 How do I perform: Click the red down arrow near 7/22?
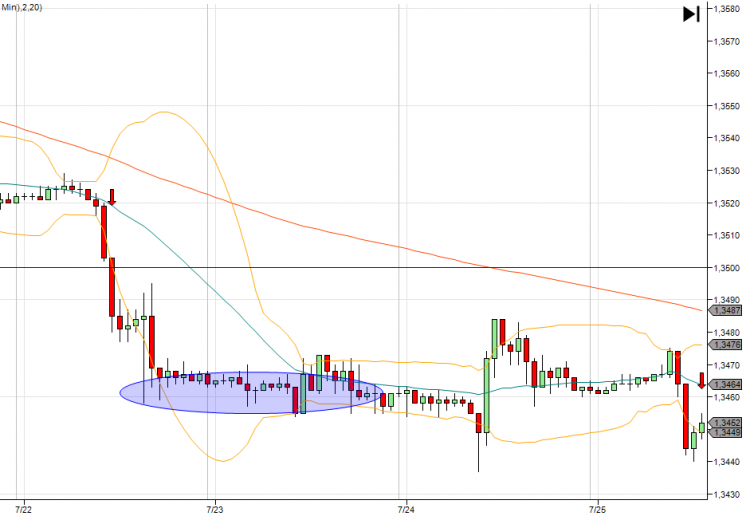[112, 197]
